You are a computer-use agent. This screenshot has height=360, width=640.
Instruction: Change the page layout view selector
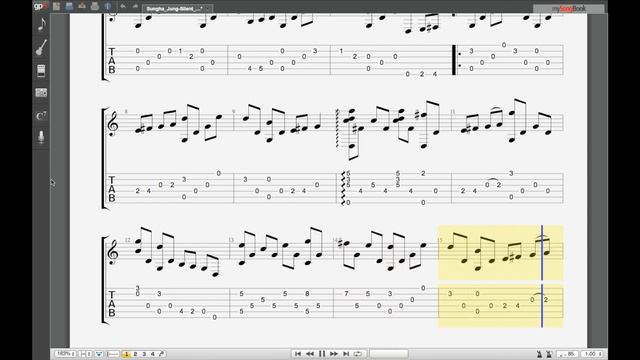[85, 354]
